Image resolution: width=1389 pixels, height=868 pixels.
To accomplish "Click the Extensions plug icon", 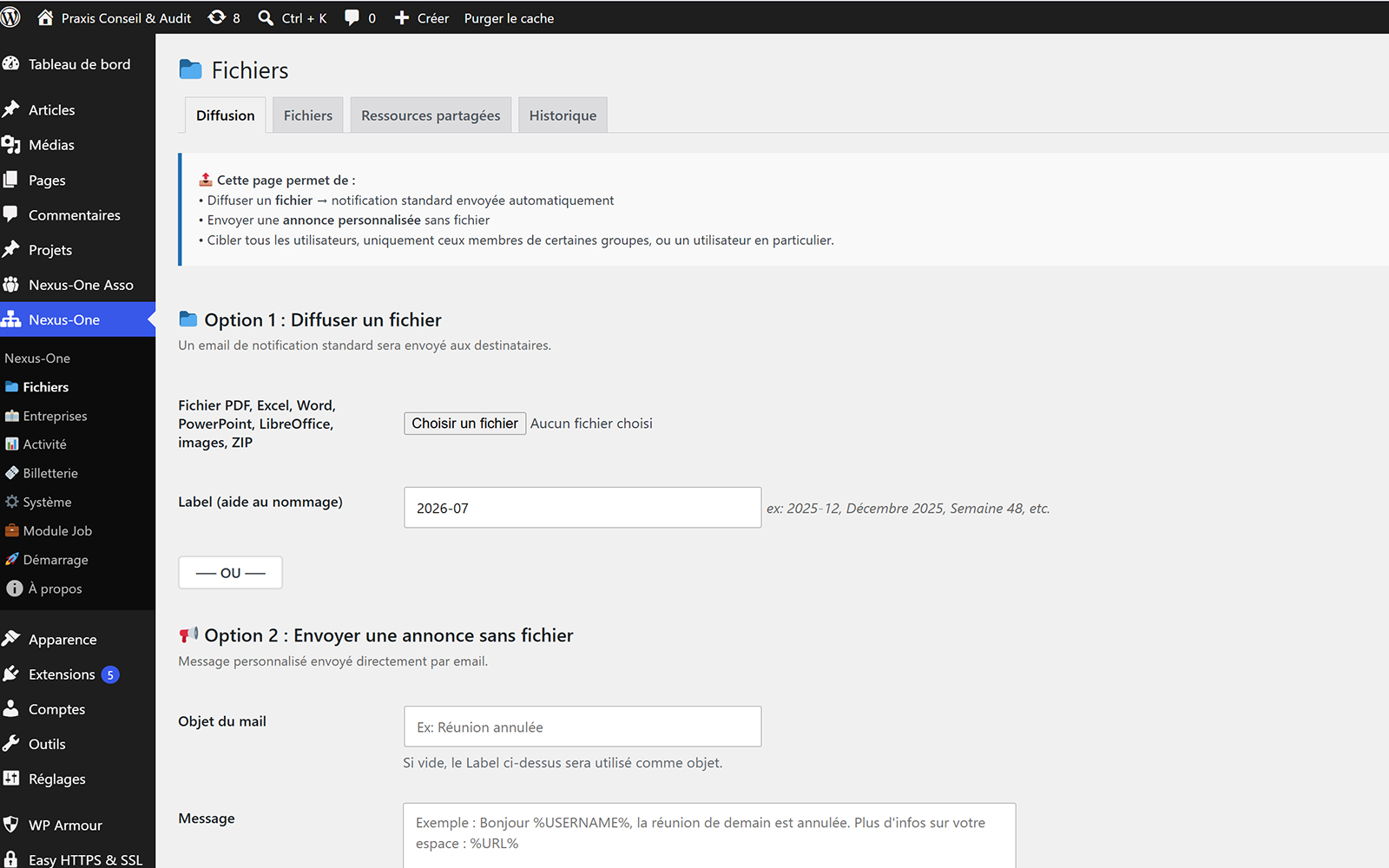I will (x=11, y=674).
